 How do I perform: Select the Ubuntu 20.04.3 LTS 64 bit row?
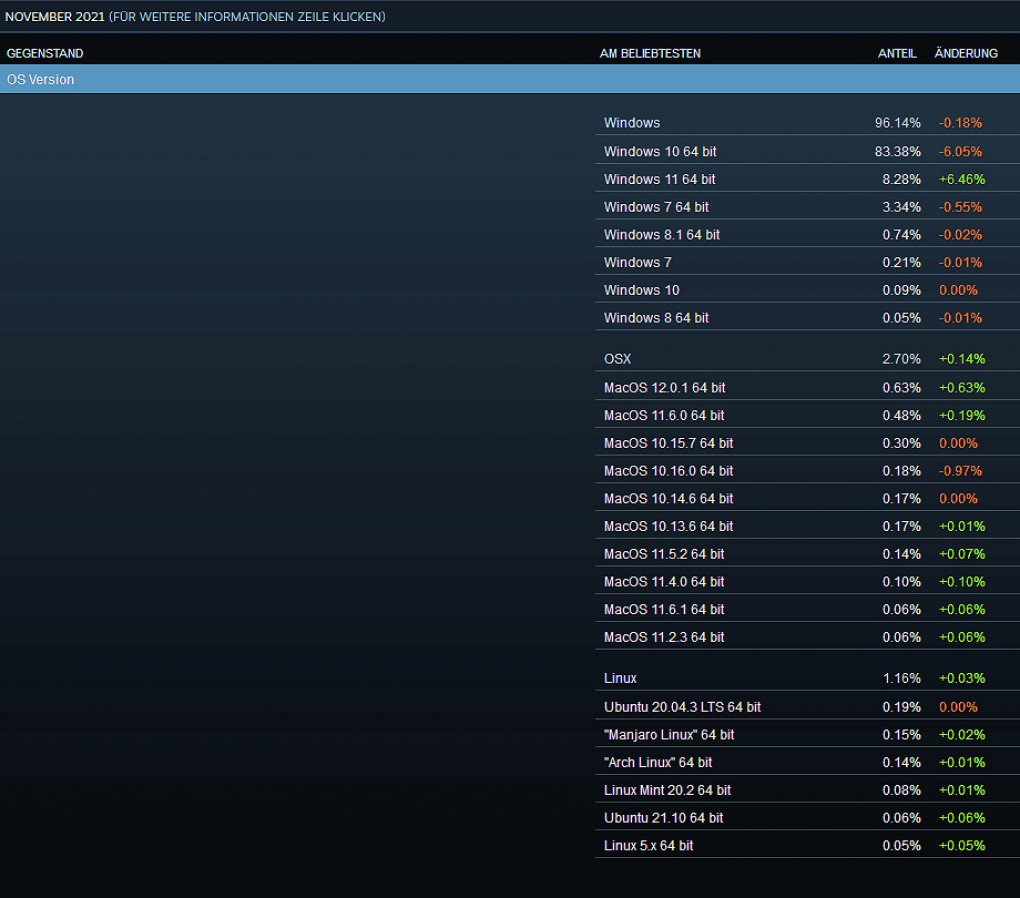807,707
